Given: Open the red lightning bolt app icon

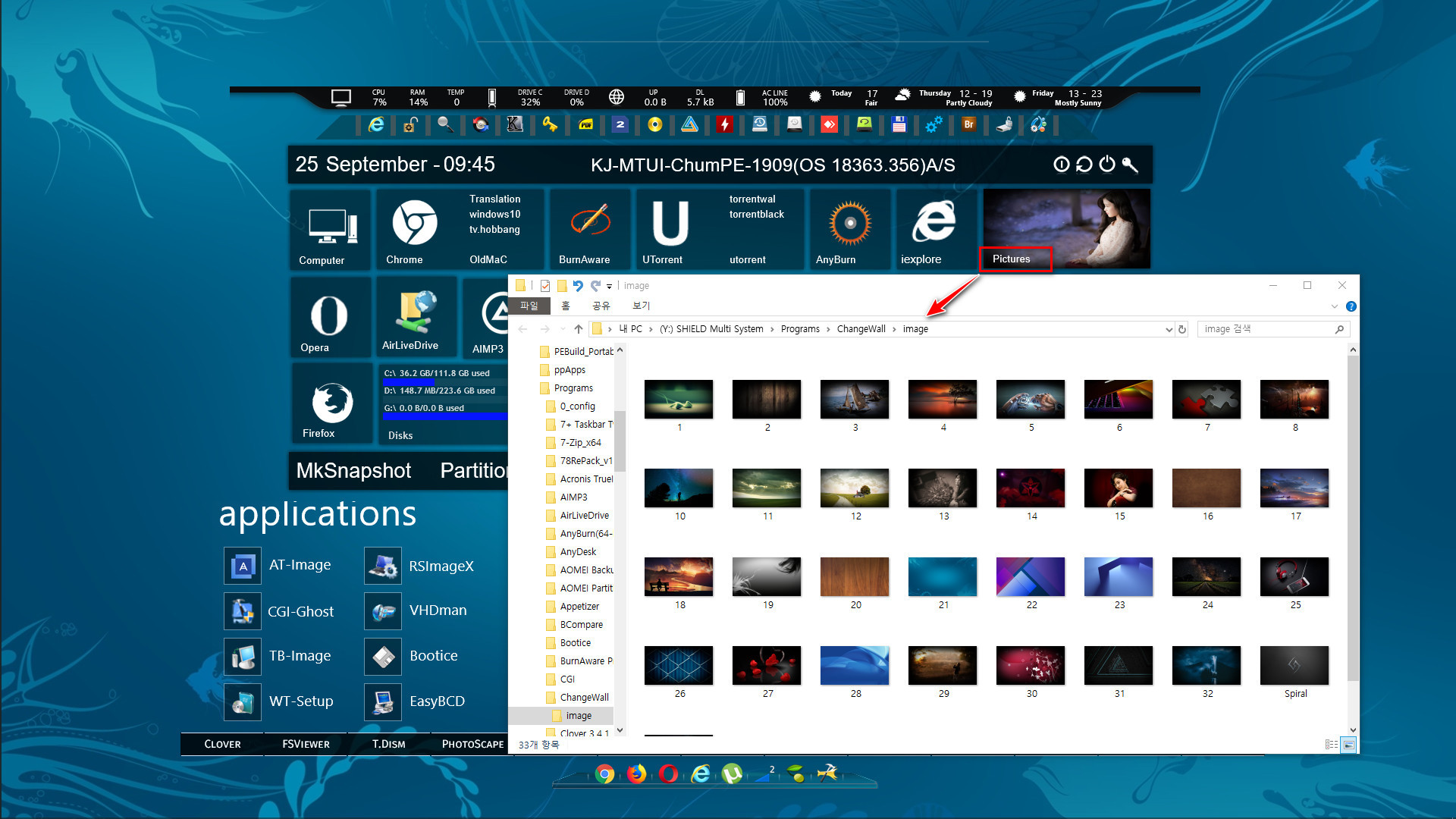Looking at the screenshot, I should (x=725, y=124).
